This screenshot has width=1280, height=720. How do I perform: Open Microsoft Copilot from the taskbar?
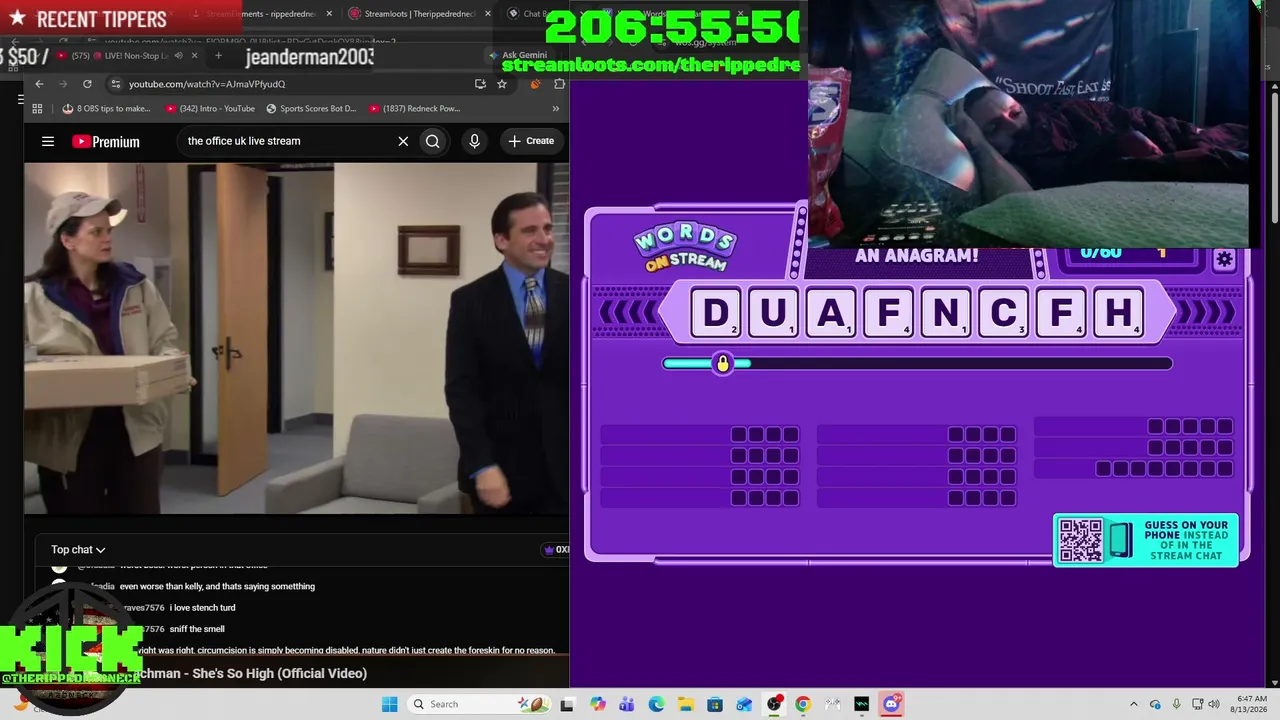pyautogui.click(x=598, y=704)
